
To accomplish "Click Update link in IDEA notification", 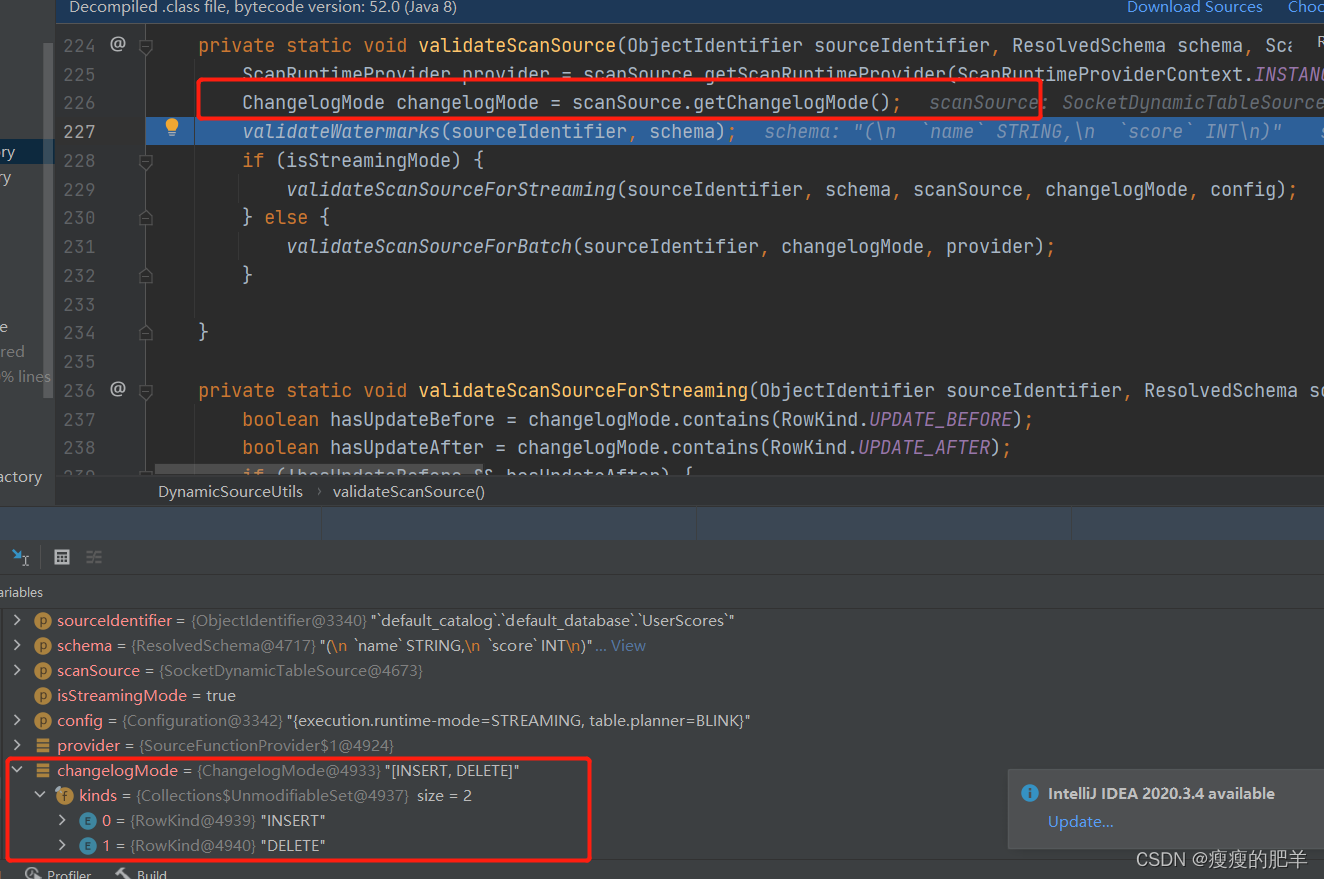I will [x=1080, y=822].
